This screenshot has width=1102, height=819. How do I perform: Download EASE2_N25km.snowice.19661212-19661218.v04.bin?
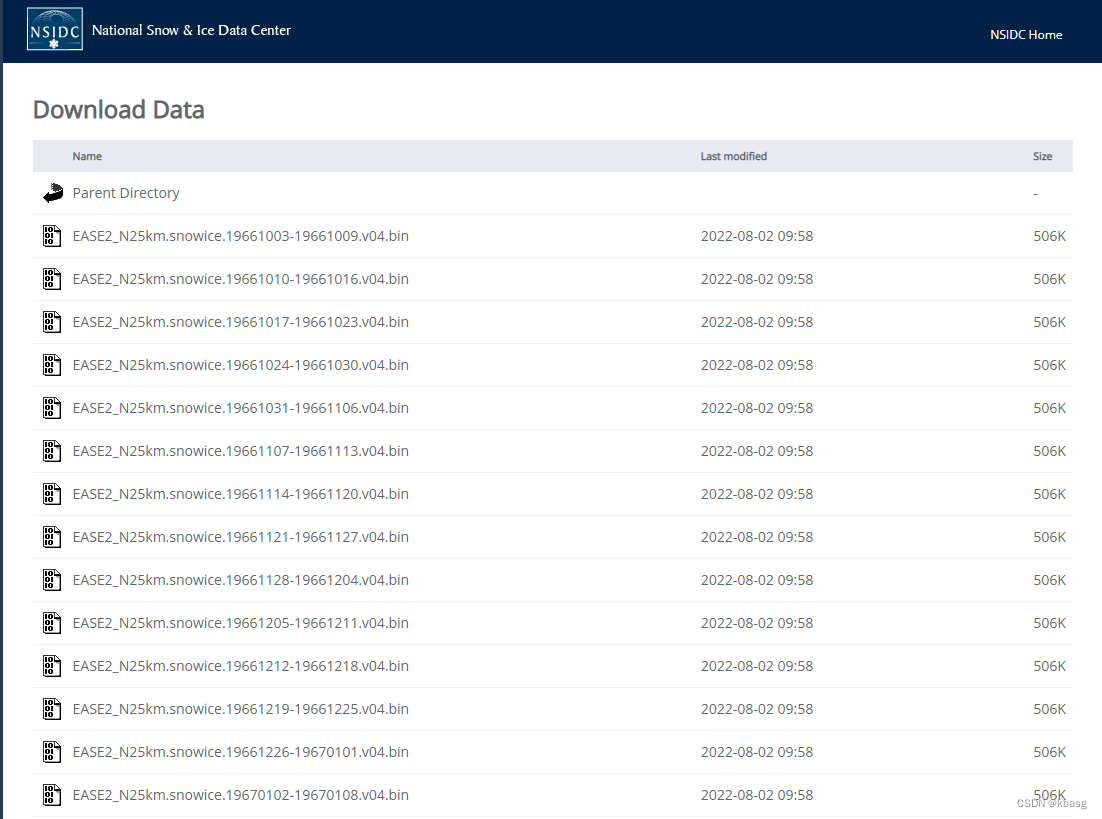point(240,666)
